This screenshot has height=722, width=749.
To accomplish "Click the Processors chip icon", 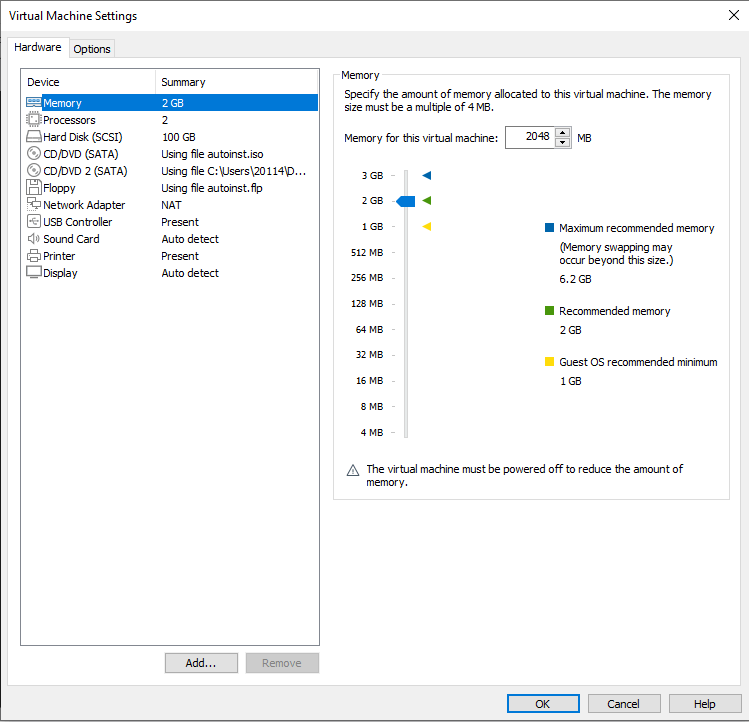I will coord(33,119).
